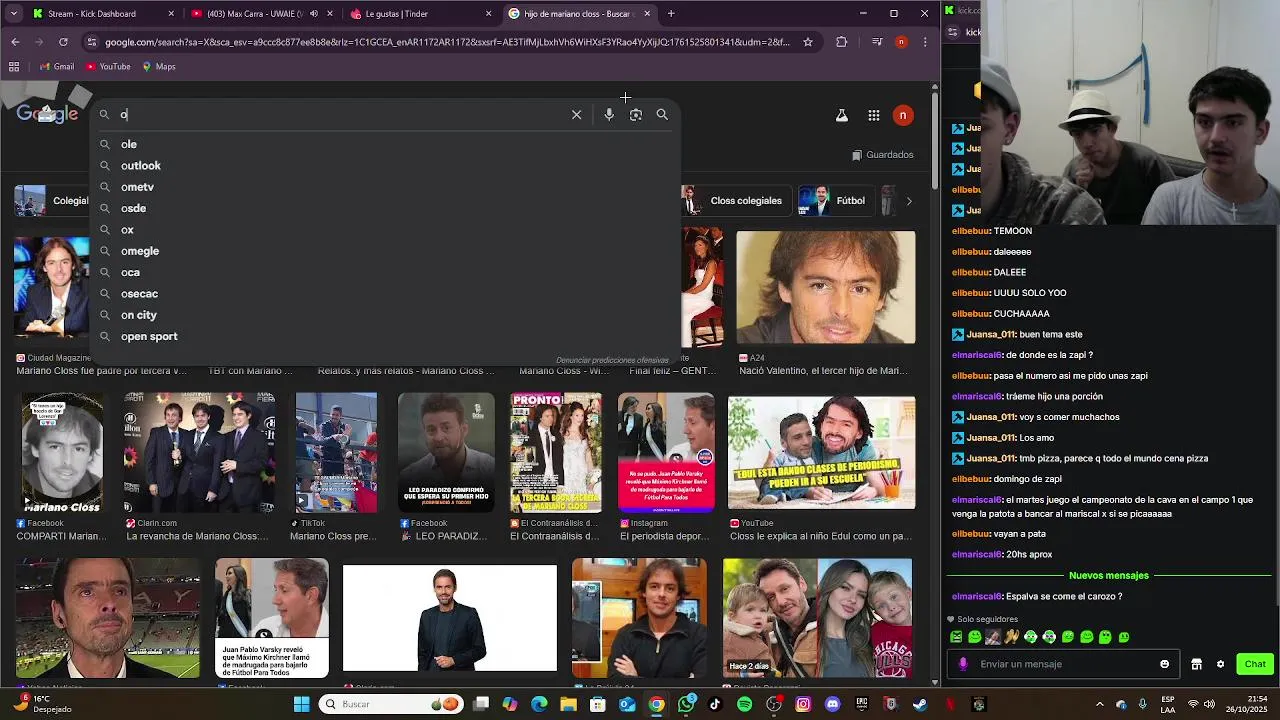1280x720 pixels.
Task: Open the page vertical scrollbar
Action: point(935,140)
